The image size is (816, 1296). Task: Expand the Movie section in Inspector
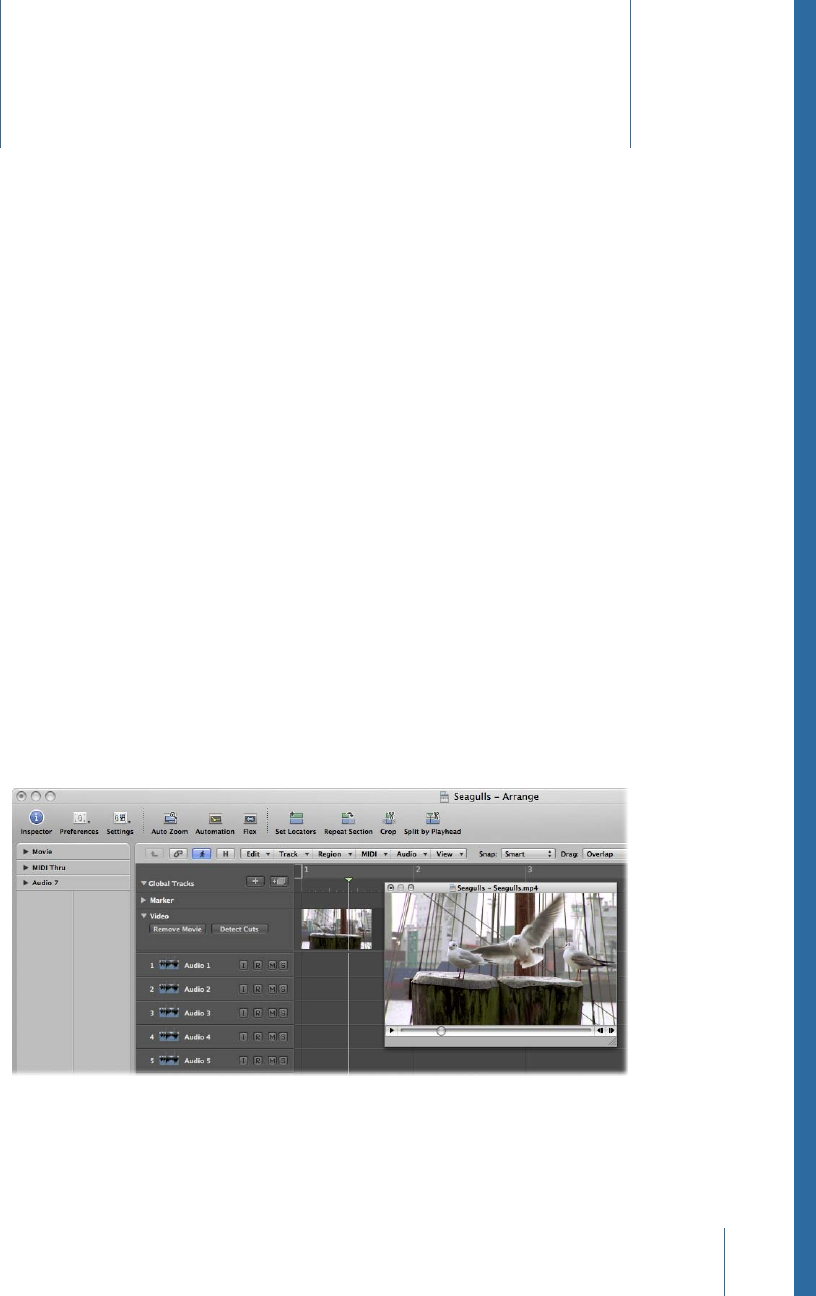coord(27,853)
